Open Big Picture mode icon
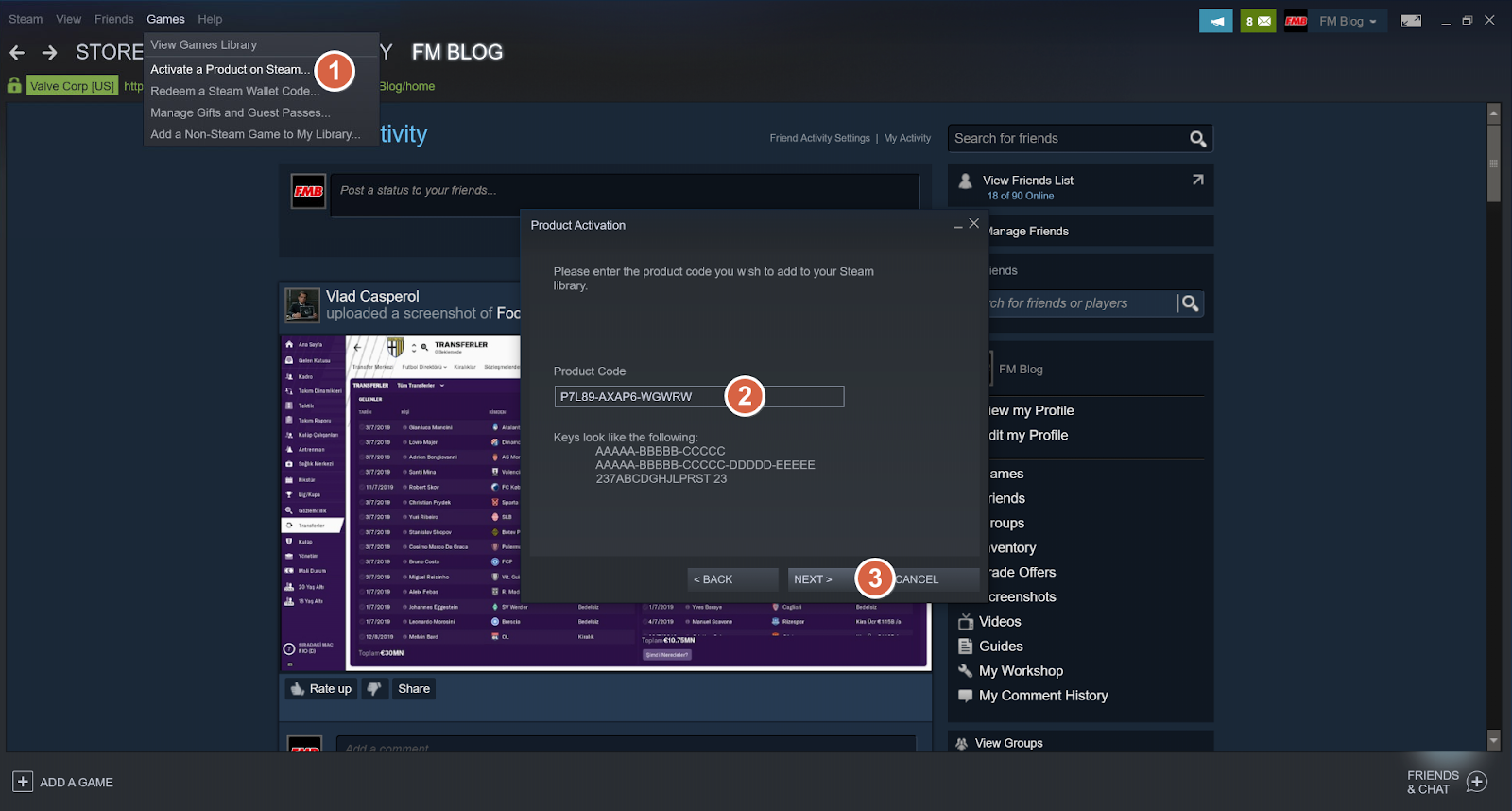The image size is (1512, 811). (x=1411, y=21)
